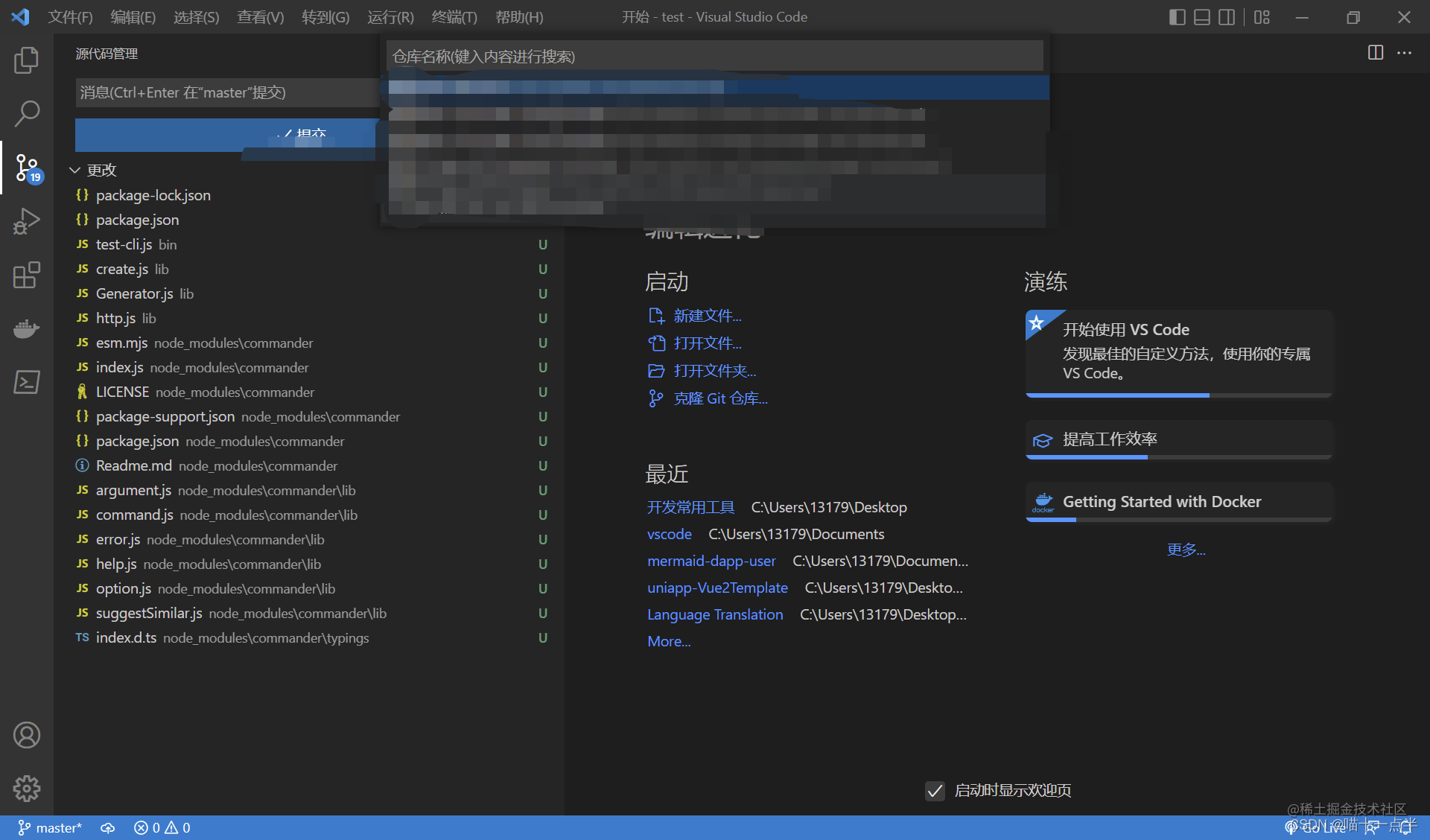The width and height of the screenshot is (1430, 840).
Task: Click the Settings gear icon
Action: coord(25,788)
